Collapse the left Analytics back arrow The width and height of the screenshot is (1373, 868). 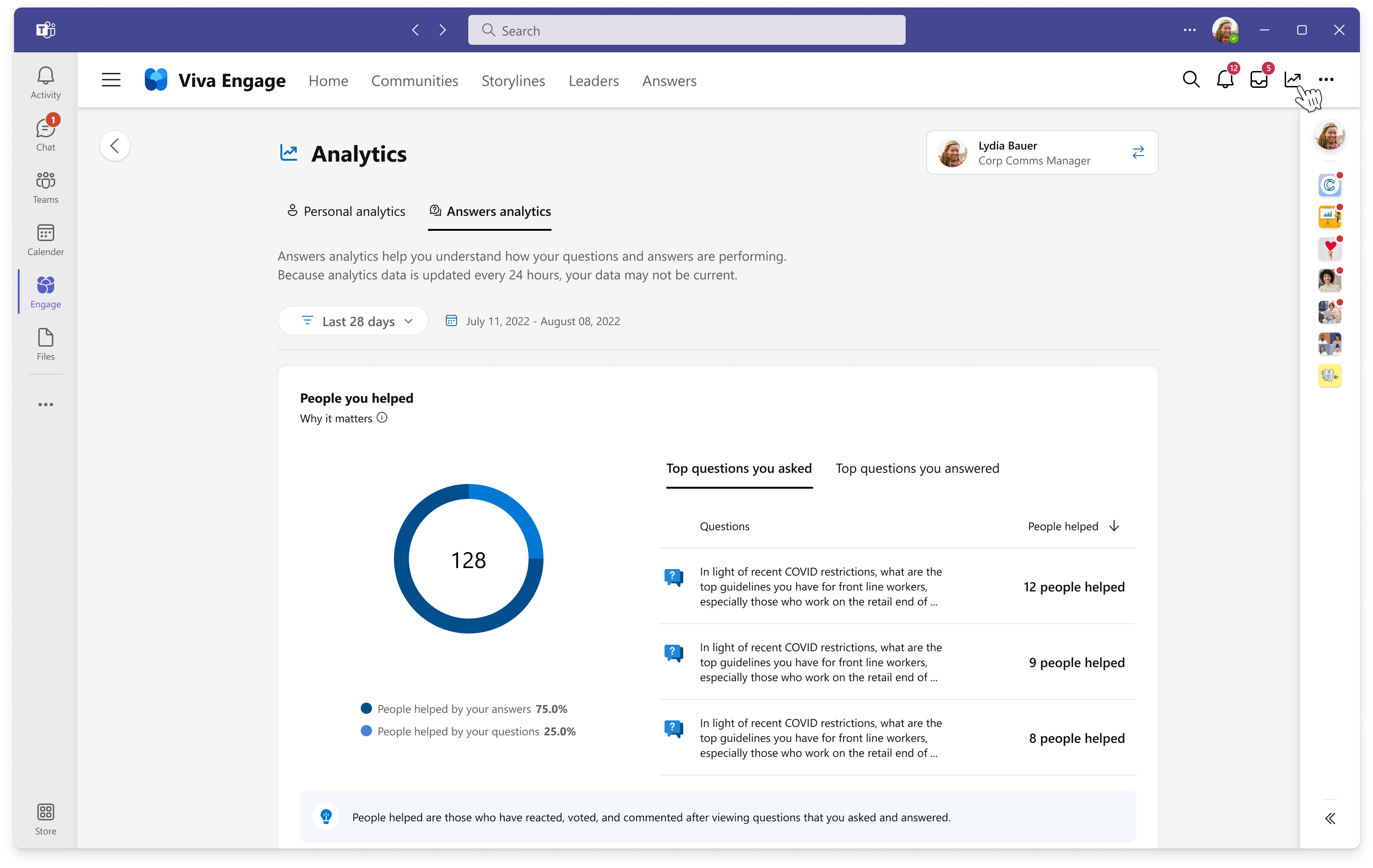coord(115,146)
